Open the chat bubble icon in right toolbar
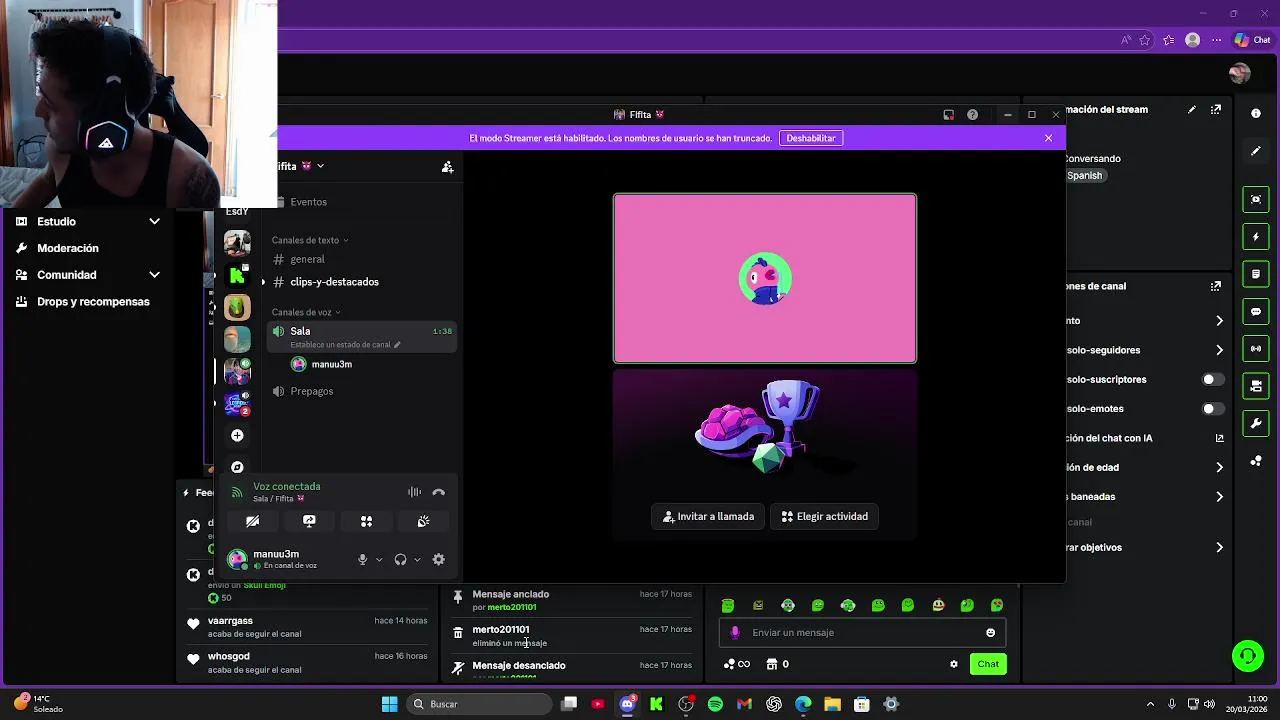The width and height of the screenshot is (1280, 720). pos(1256,312)
